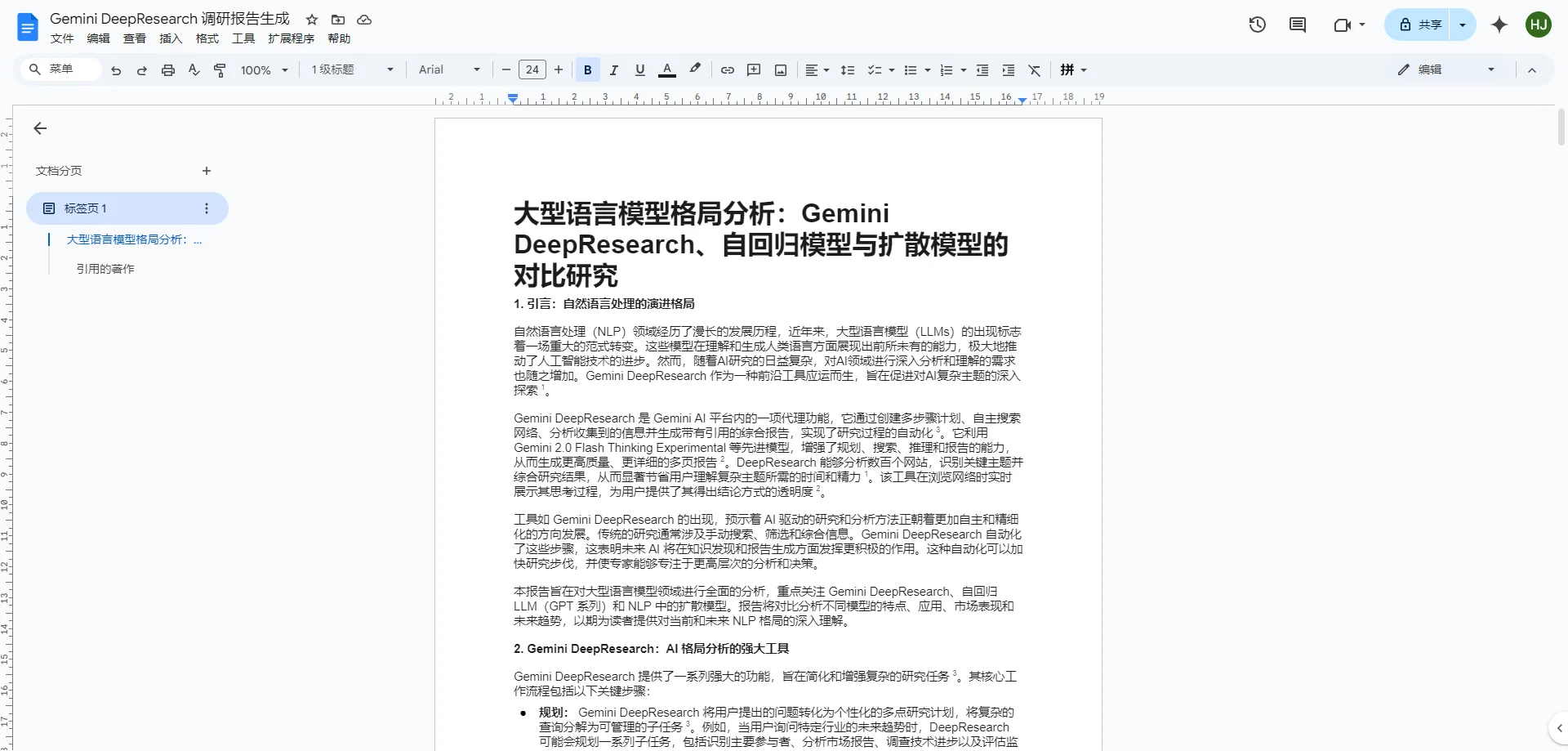The height and width of the screenshot is (751, 1568).
Task: Close the document tabs sidebar with the back arrow
Action: tap(40, 128)
